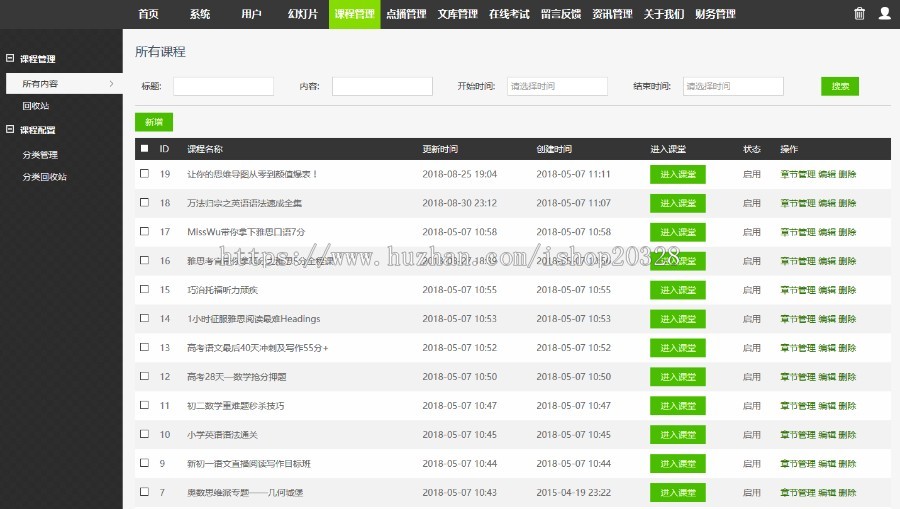Click the green 新增 button
900x509 pixels.
[154, 122]
